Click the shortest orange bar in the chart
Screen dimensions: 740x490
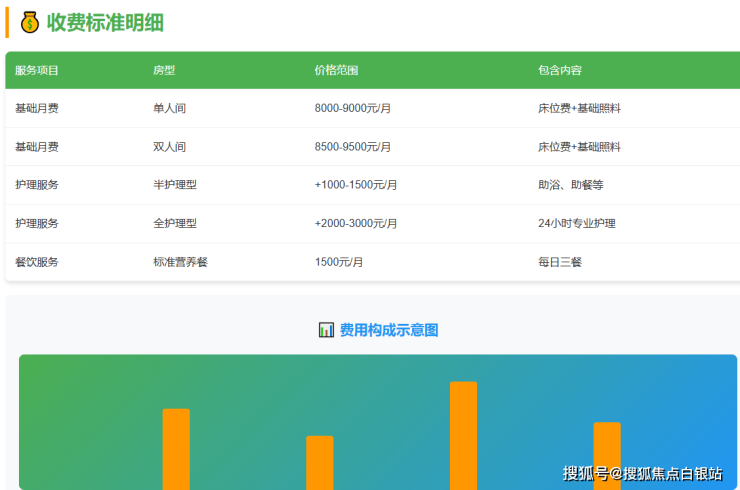point(320,462)
